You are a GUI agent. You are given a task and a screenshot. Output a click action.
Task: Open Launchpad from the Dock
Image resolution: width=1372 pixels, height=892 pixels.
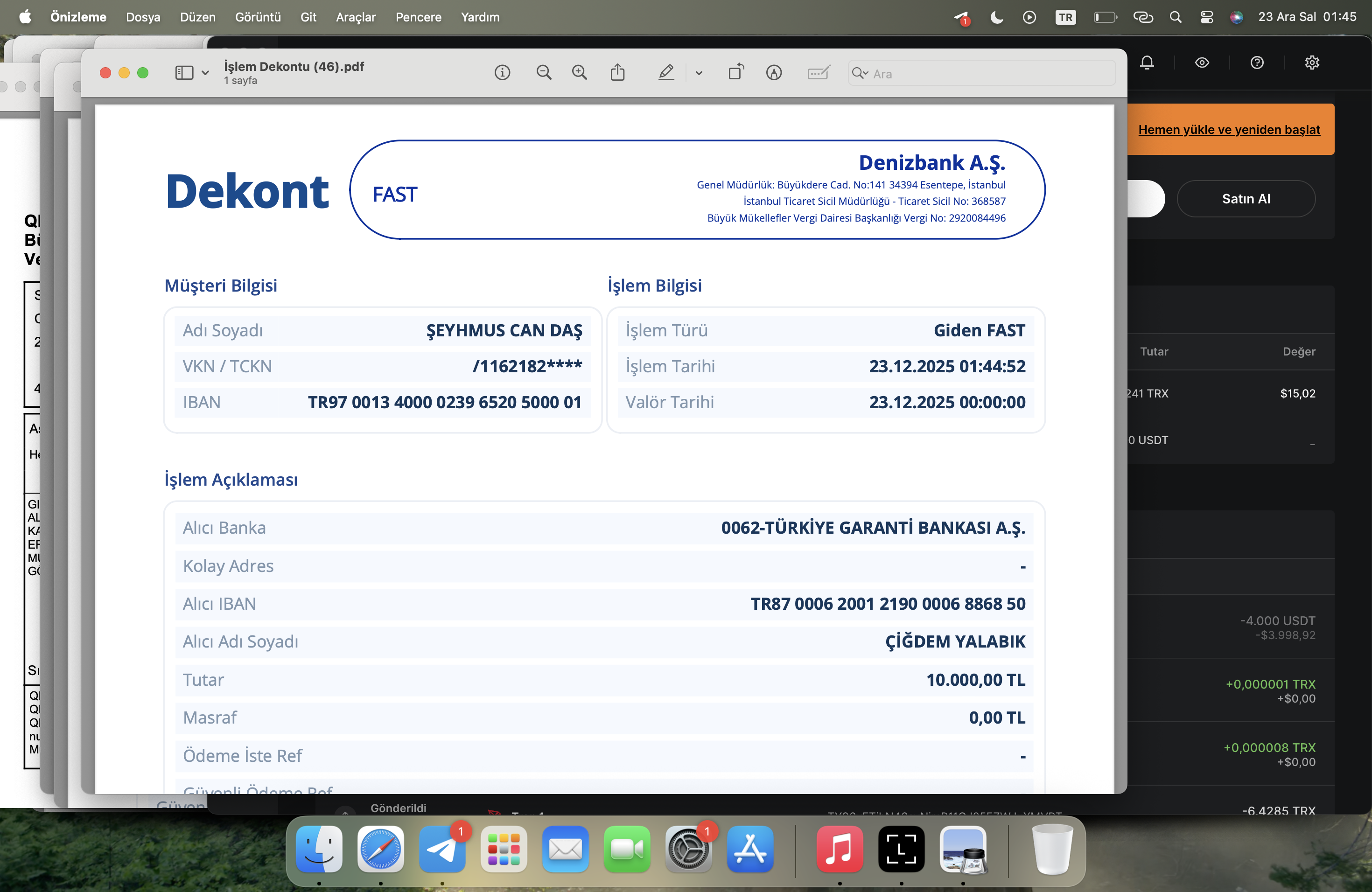pos(504,849)
